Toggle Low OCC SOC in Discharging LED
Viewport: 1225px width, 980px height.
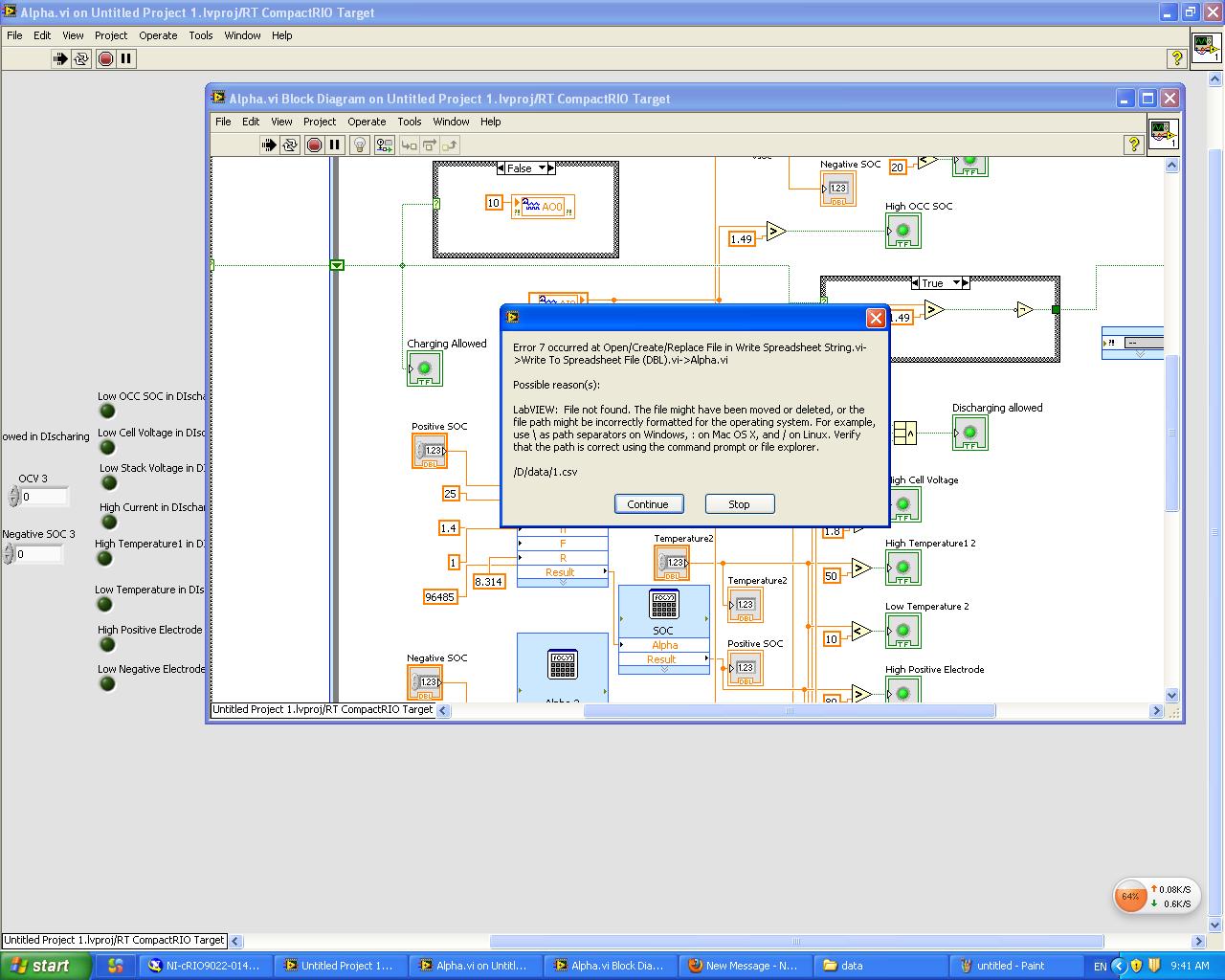click(x=107, y=411)
